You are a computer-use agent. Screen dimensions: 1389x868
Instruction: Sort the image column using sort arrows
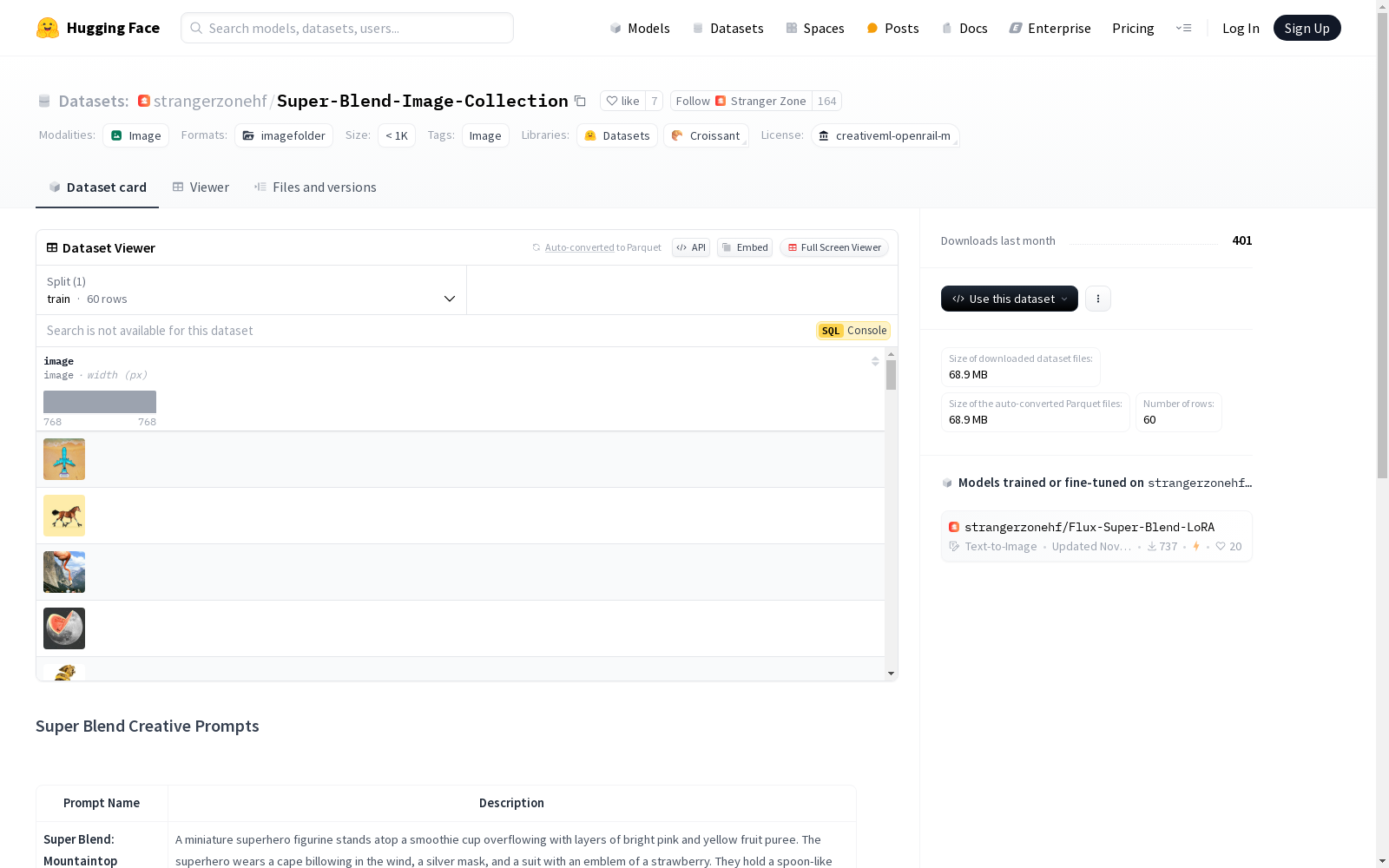[875, 361]
